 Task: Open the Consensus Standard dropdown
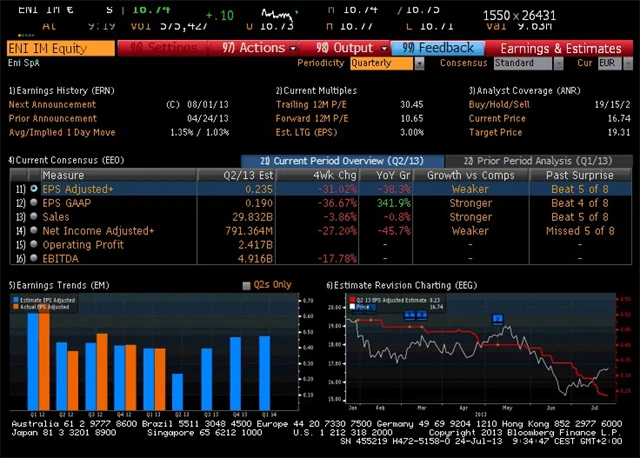[x=524, y=63]
